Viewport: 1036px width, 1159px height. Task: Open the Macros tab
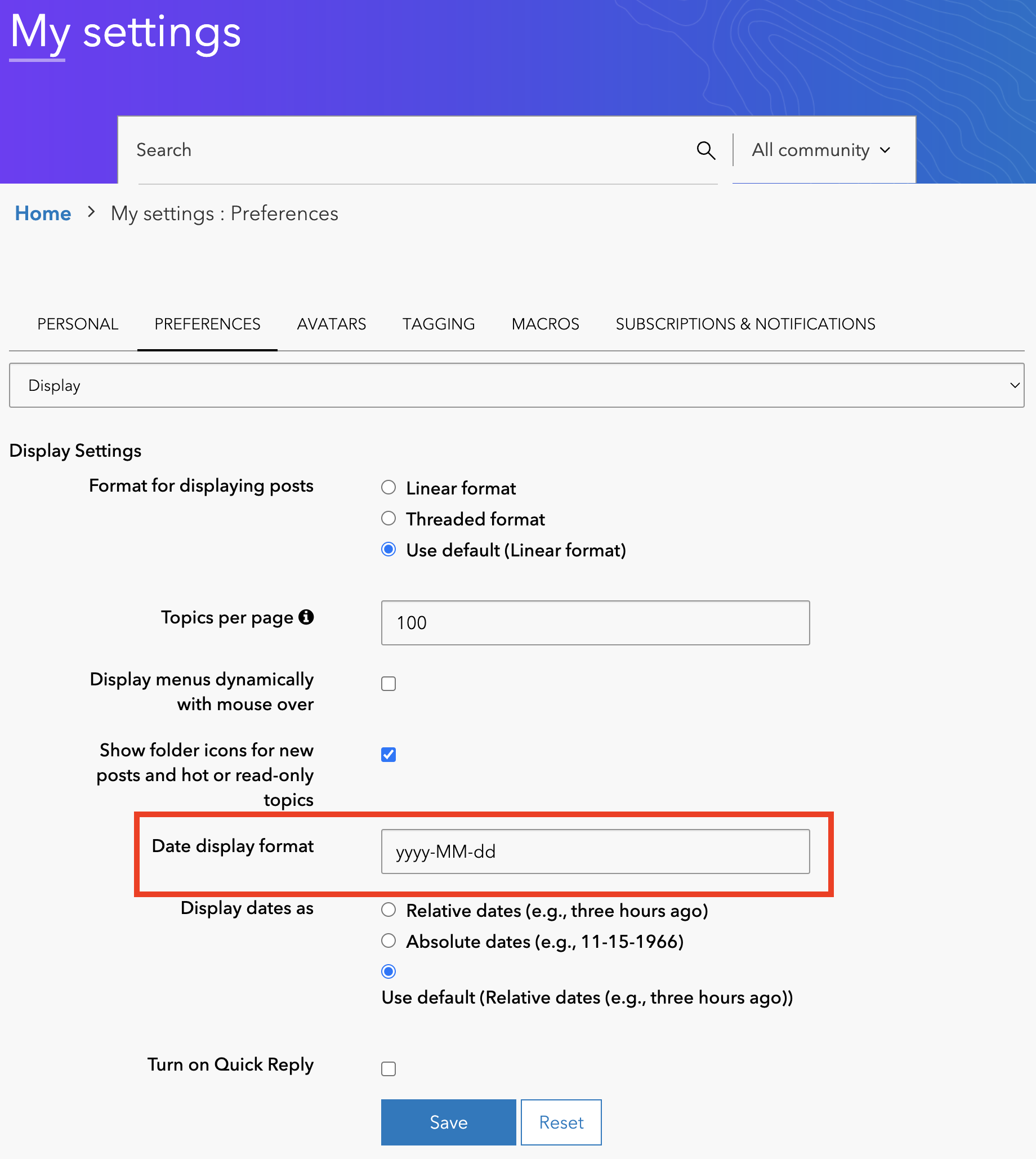pos(545,324)
